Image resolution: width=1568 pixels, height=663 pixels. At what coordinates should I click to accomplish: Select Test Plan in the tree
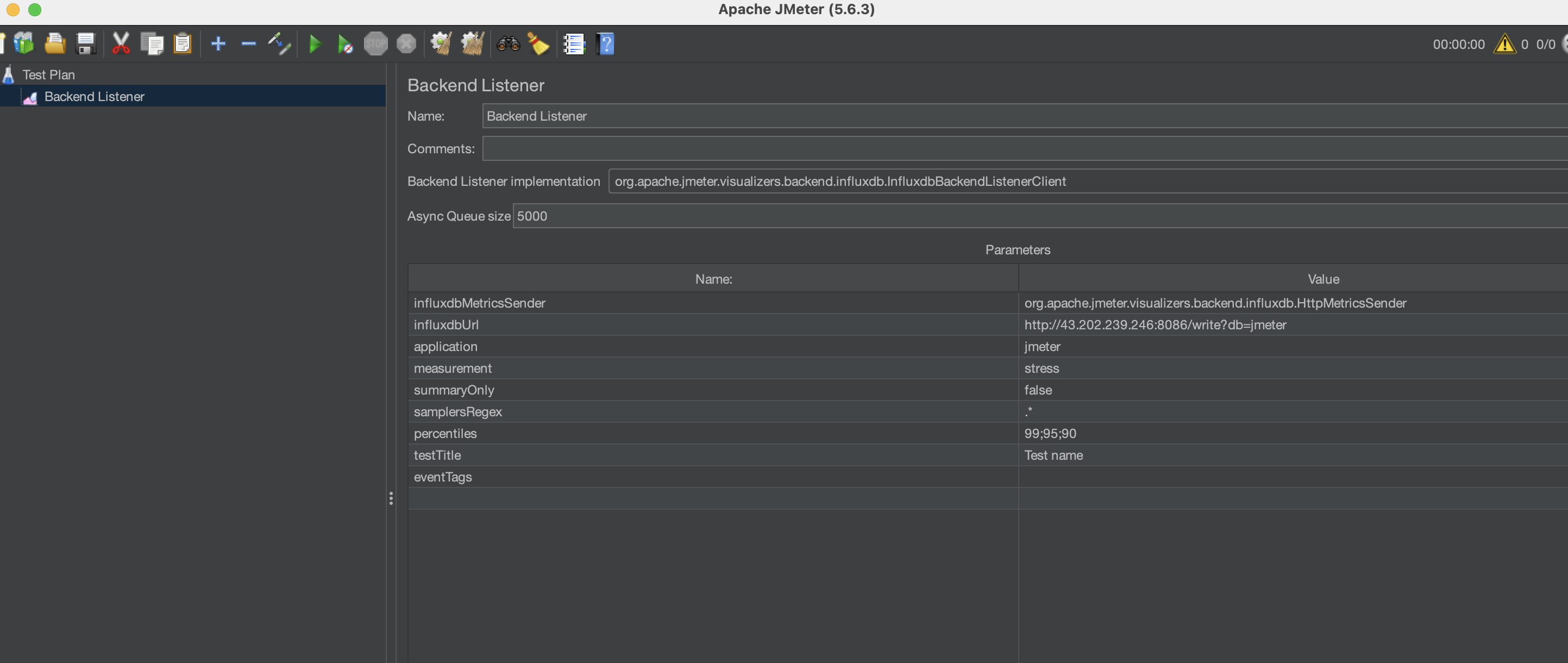click(x=49, y=75)
